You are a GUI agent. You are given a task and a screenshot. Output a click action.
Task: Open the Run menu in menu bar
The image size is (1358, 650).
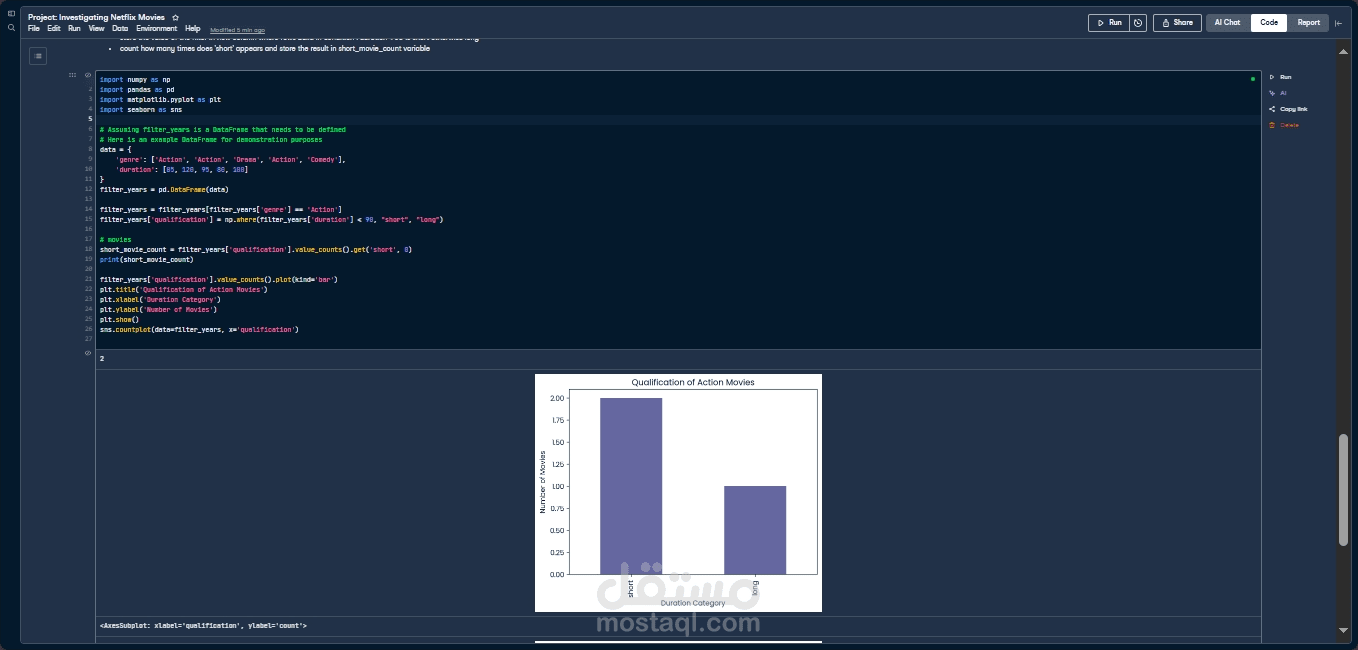point(74,29)
